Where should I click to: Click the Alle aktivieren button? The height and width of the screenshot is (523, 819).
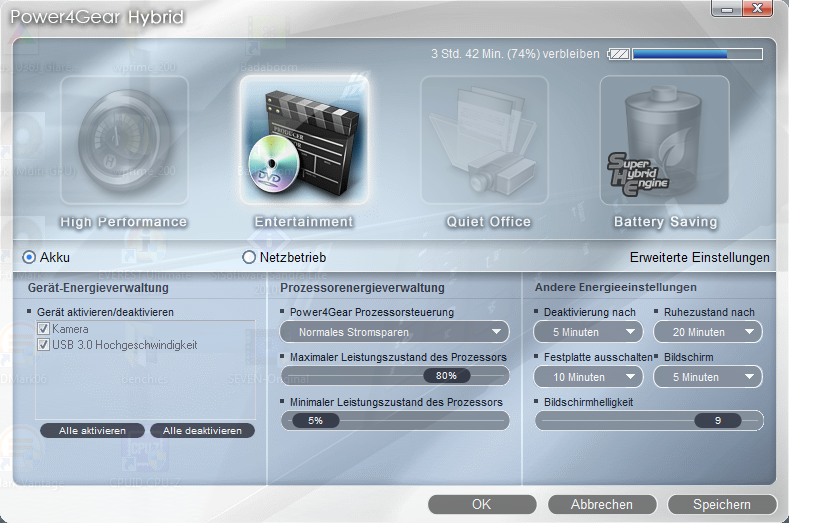[93, 431]
